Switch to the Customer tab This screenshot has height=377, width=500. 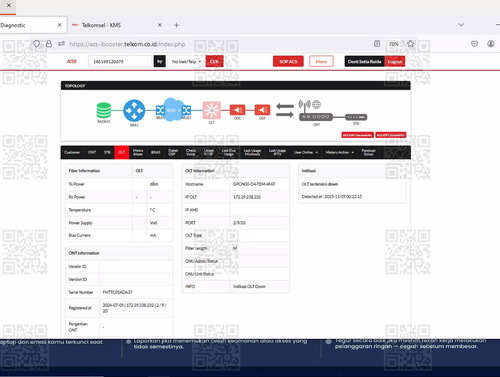72,152
